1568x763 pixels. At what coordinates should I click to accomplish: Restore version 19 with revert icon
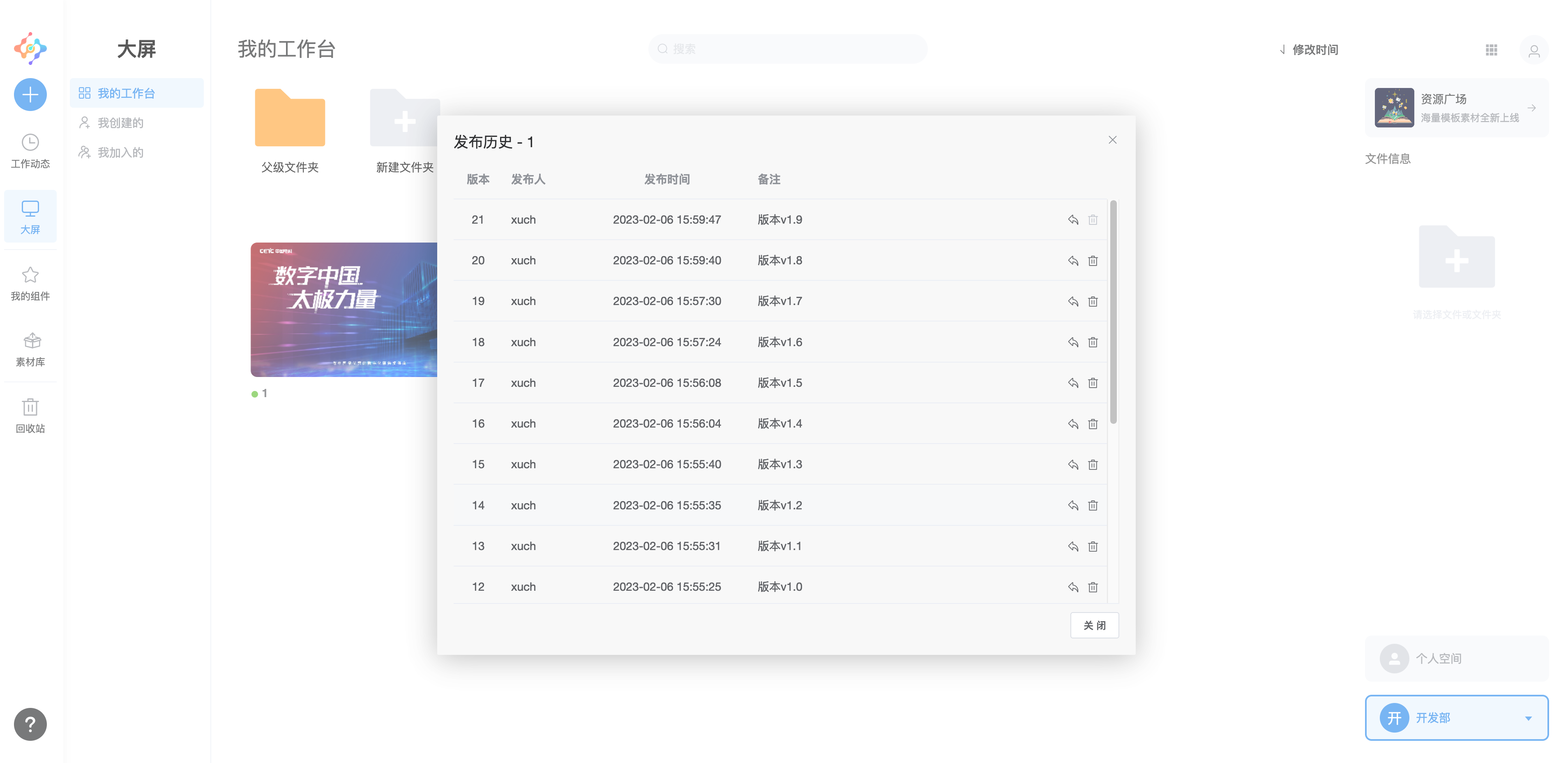(1073, 301)
